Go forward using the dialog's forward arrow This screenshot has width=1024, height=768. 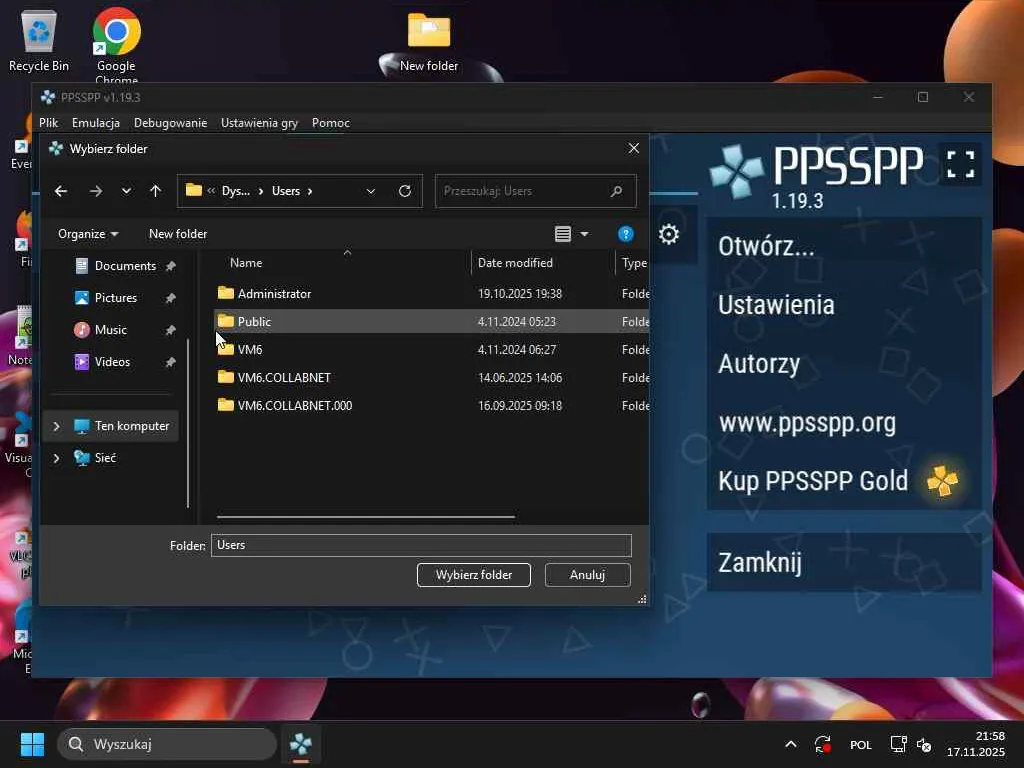coord(95,191)
